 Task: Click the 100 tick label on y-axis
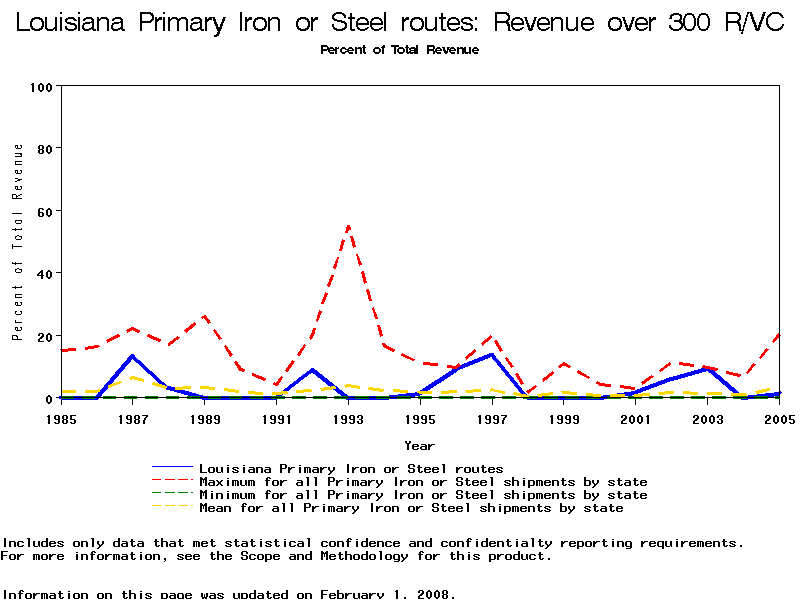[40, 87]
